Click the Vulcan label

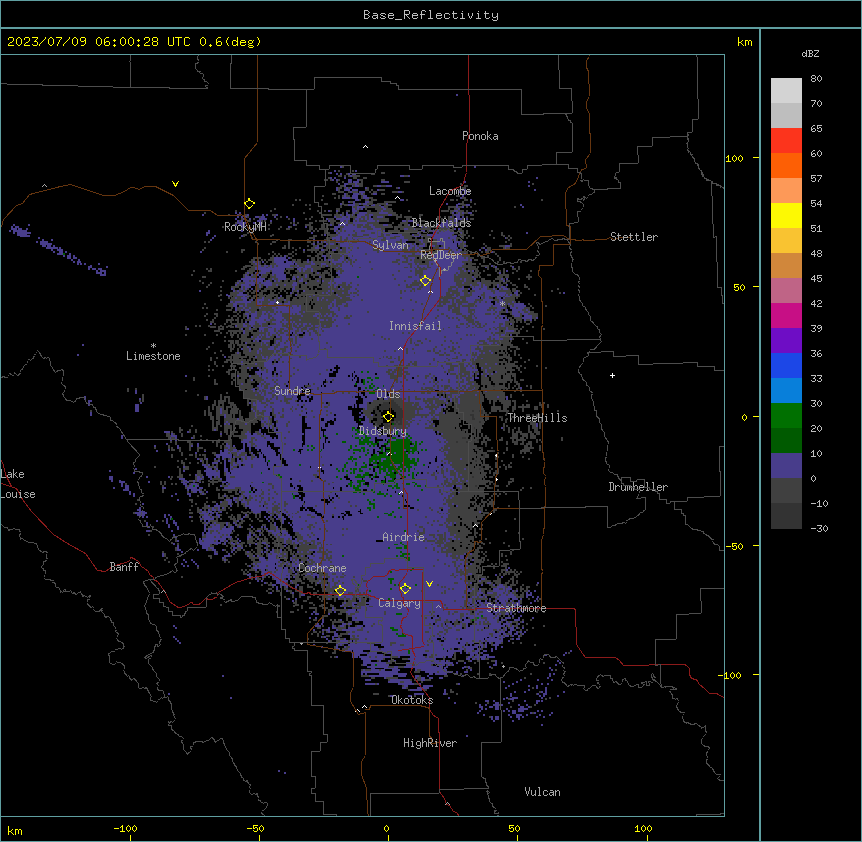coord(543,792)
